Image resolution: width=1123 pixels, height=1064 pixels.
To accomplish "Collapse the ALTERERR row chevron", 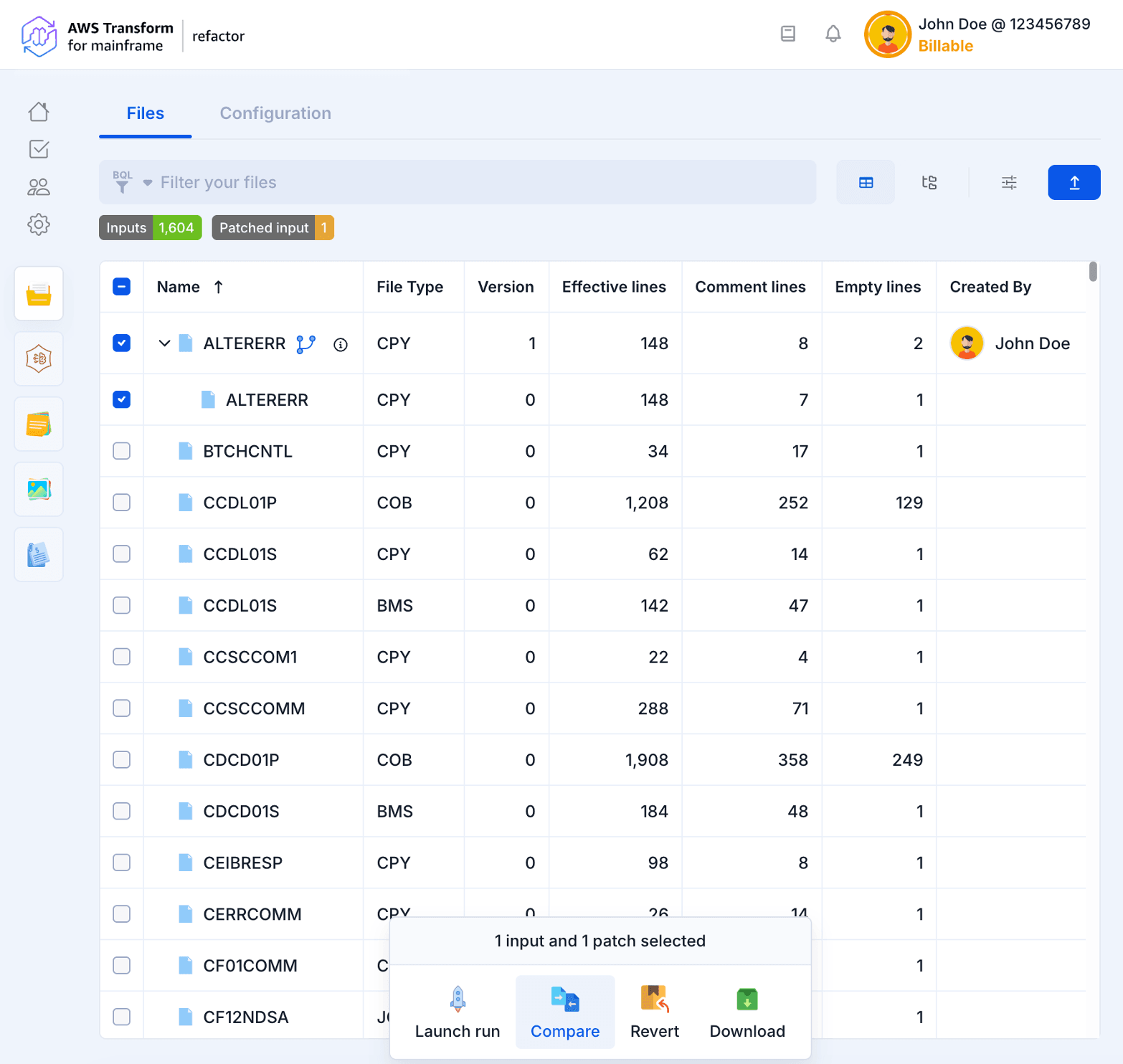I will coord(164,343).
